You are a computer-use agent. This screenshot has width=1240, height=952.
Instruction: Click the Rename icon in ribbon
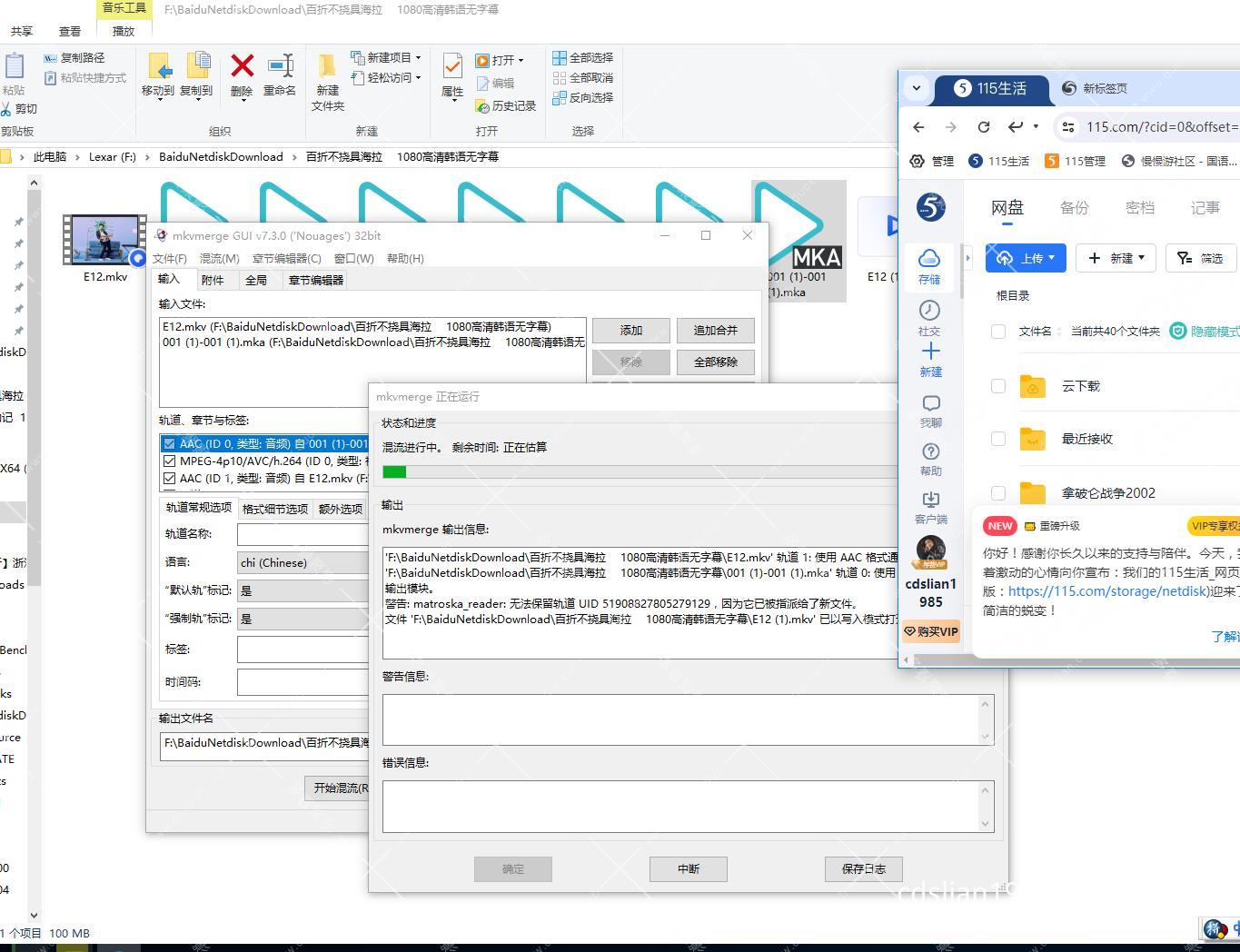[280, 67]
